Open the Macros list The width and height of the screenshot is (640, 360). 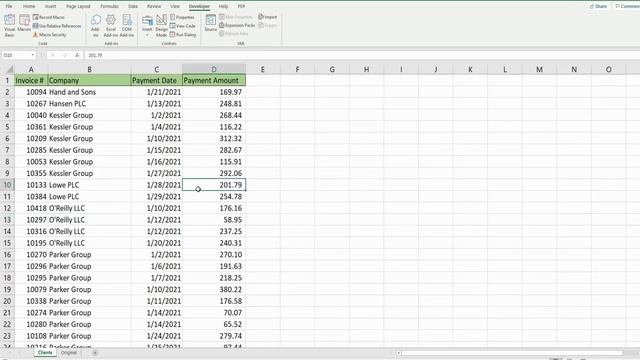click(x=24, y=24)
